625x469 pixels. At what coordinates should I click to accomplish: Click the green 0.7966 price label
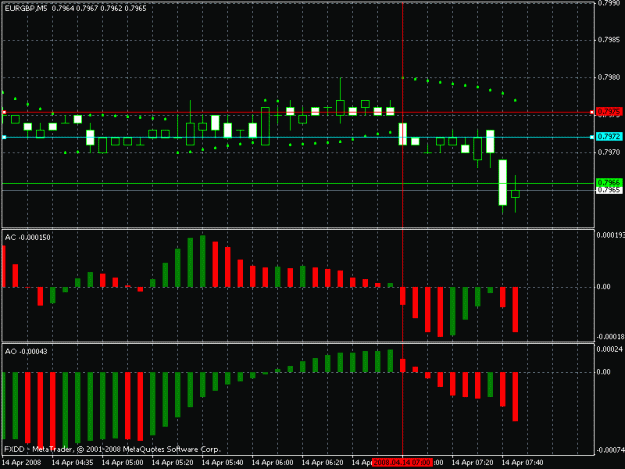point(609,182)
